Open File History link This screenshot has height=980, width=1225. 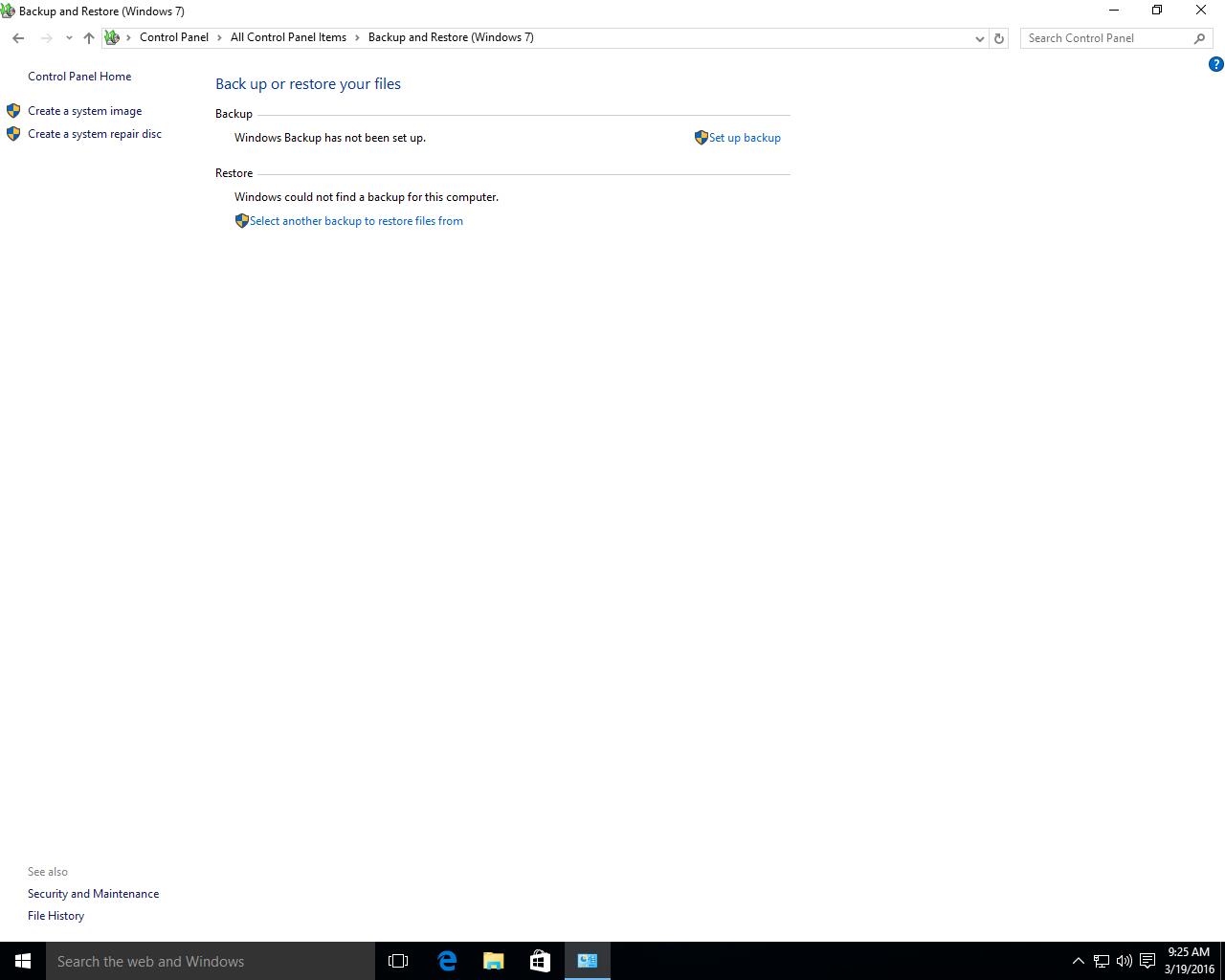pyautogui.click(x=56, y=916)
